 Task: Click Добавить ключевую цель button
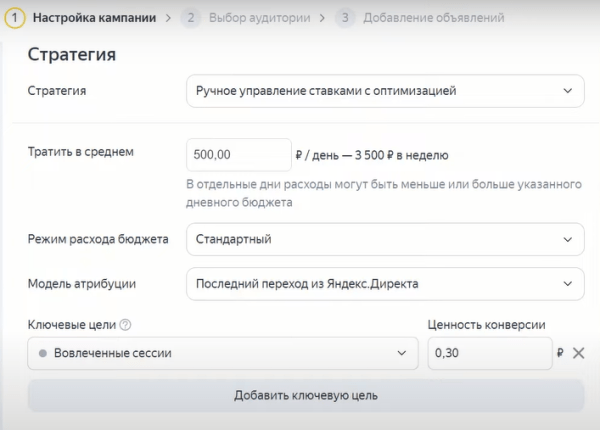pos(306,396)
